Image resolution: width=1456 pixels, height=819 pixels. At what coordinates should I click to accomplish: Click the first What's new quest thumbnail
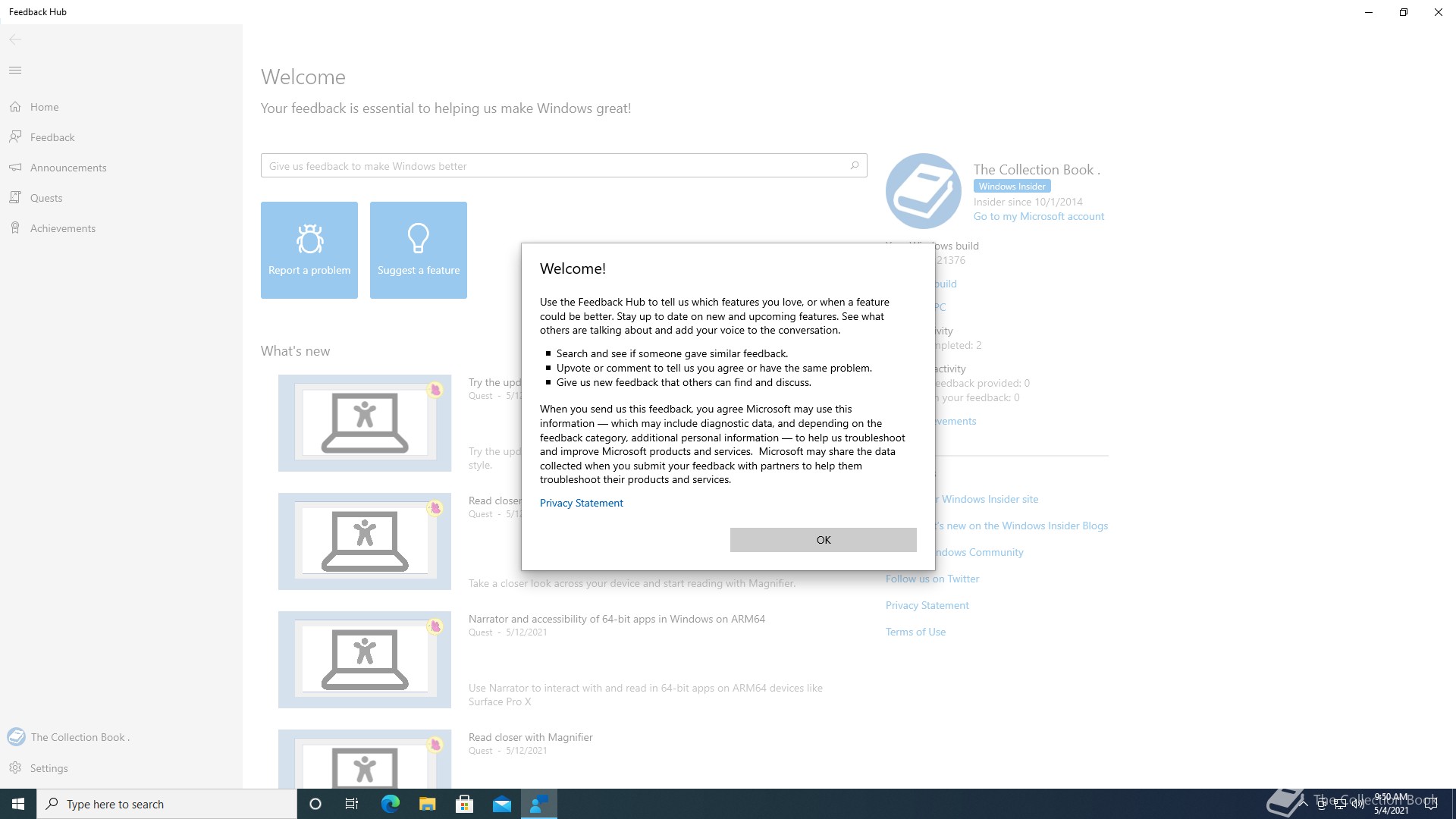[x=365, y=423]
